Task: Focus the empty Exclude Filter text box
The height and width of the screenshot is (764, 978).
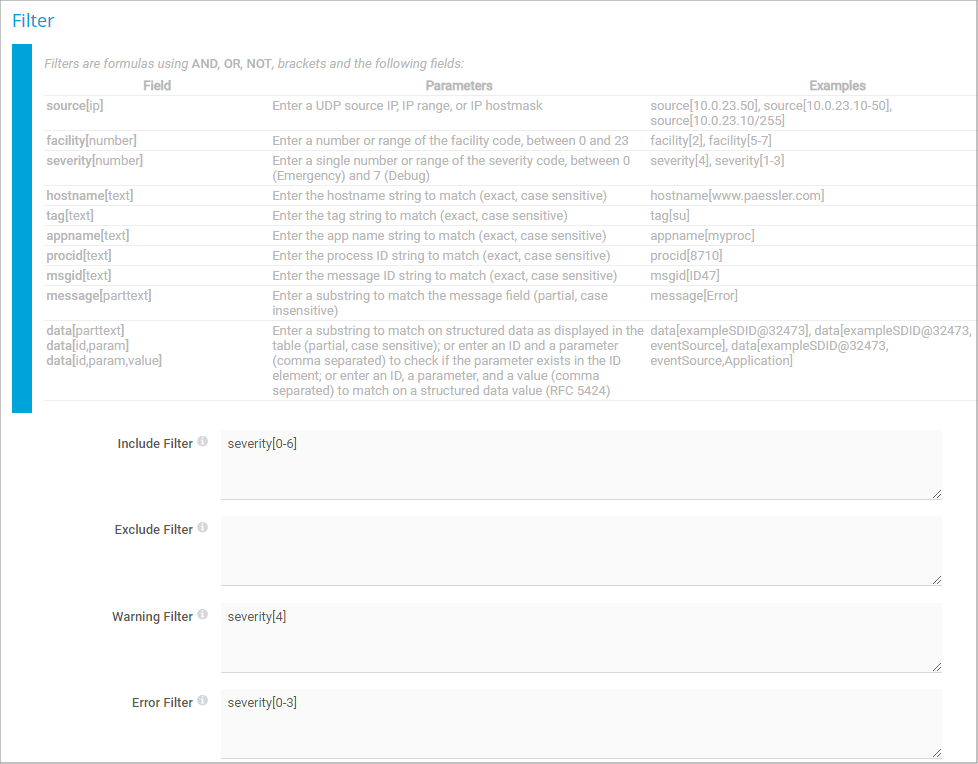Action: (x=580, y=550)
